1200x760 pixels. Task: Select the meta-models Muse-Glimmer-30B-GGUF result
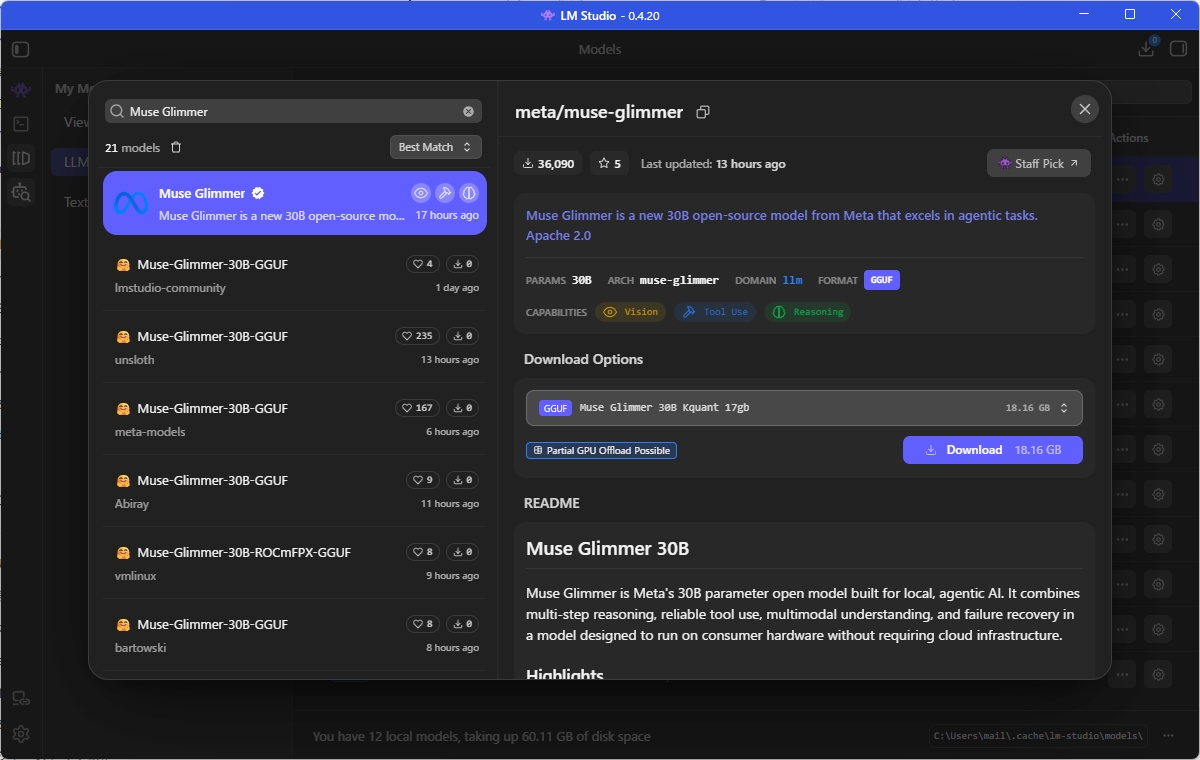(x=295, y=419)
